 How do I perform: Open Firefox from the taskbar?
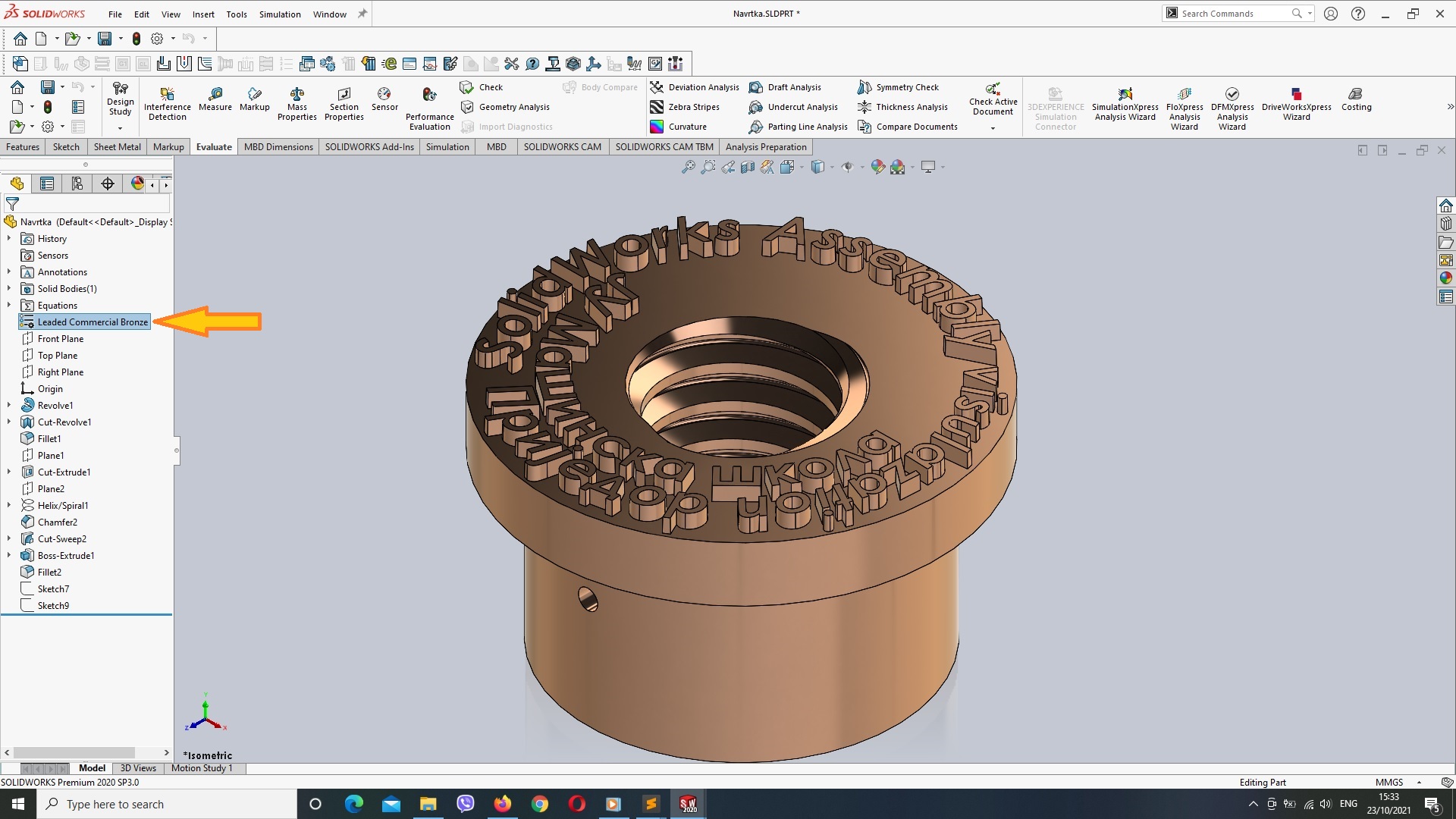click(x=502, y=804)
